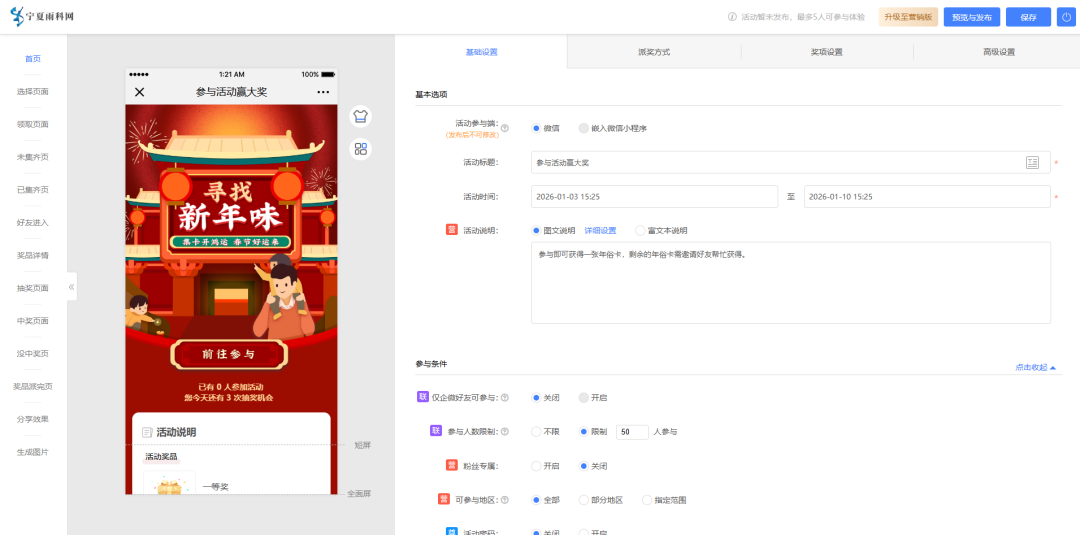The width and height of the screenshot is (1080, 535).
Task: Open 详细设置 link
Action: [601, 231]
